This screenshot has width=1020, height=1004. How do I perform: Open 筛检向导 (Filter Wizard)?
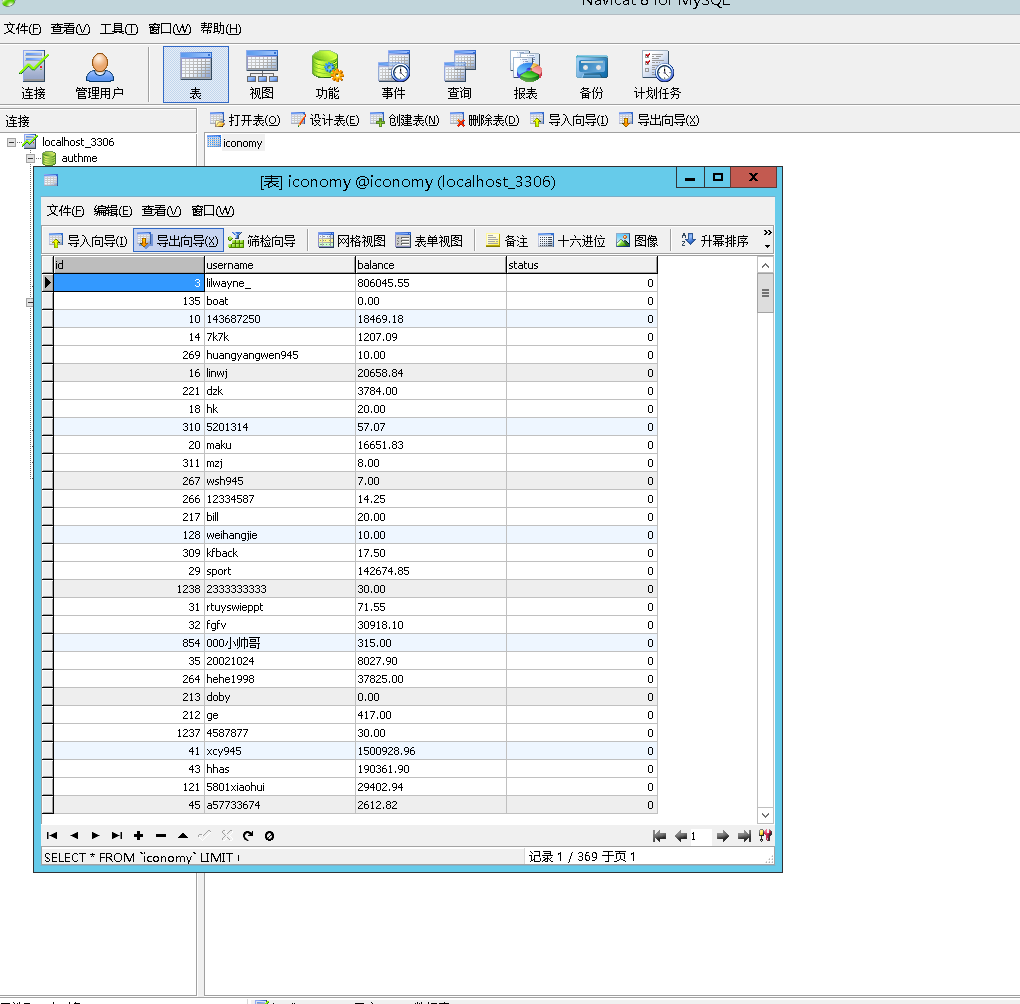coord(262,241)
